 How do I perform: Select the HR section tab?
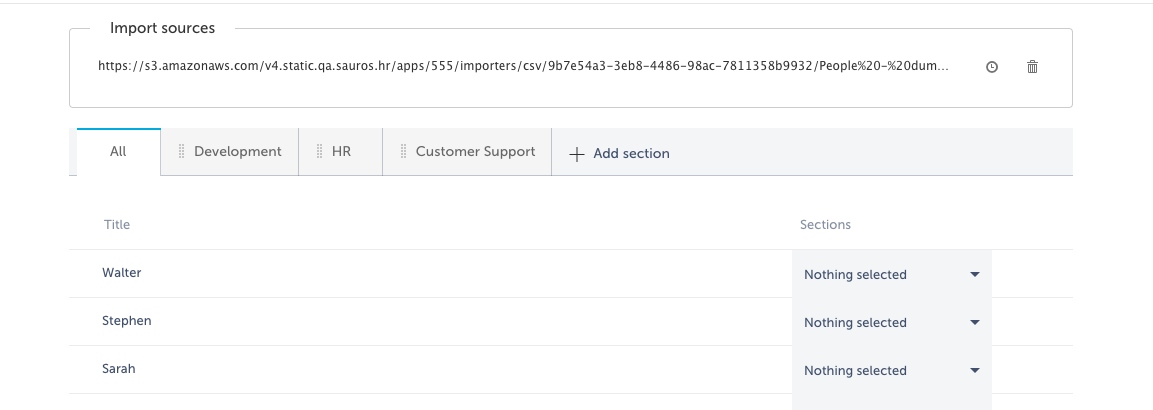click(x=341, y=152)
